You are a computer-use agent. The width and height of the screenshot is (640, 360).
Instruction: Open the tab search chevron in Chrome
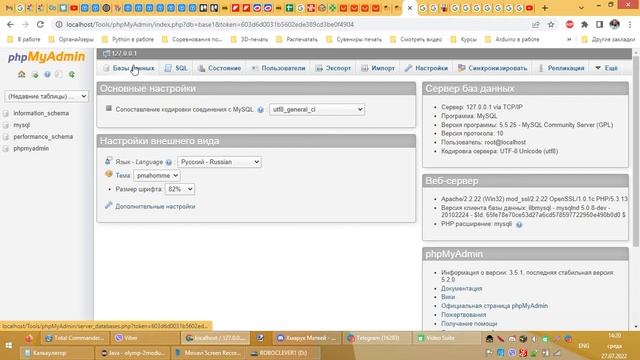click(581, 8)
